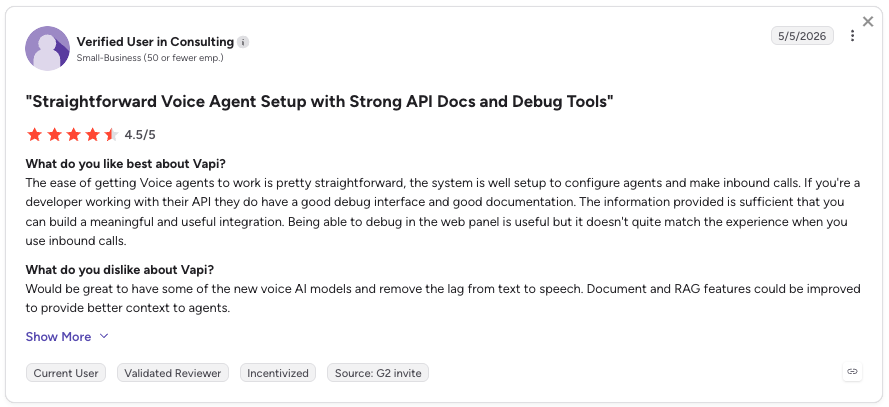Click the info icon beside Verified User in Consulting
889x407 pixels.
(x=243, y=42)
